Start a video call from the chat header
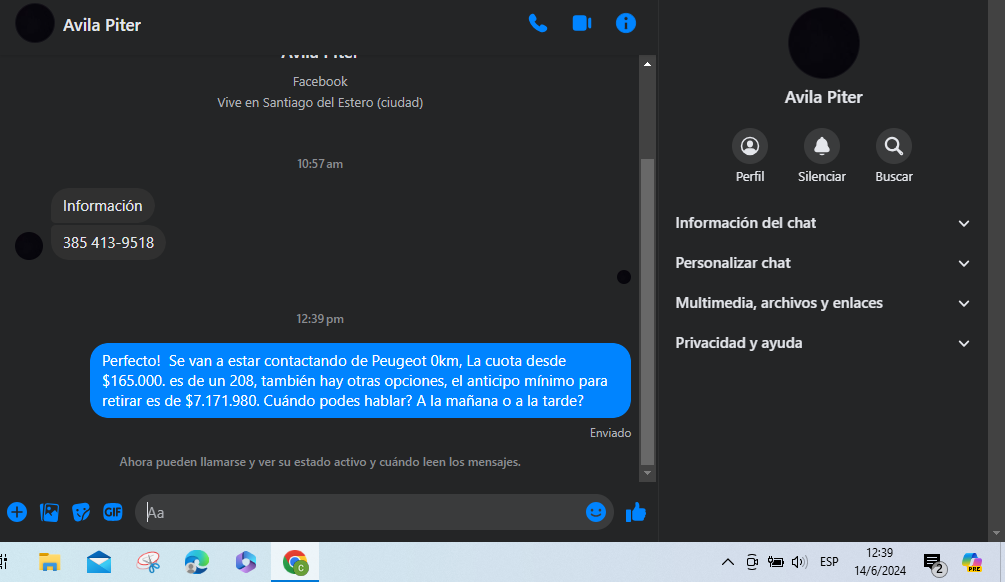 582,24
